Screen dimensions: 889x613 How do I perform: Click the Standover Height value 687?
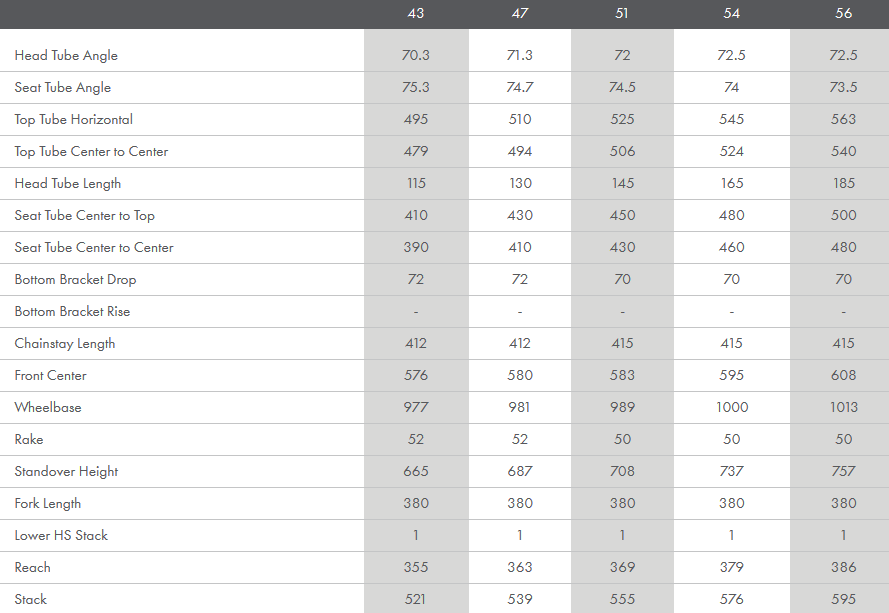520,472
